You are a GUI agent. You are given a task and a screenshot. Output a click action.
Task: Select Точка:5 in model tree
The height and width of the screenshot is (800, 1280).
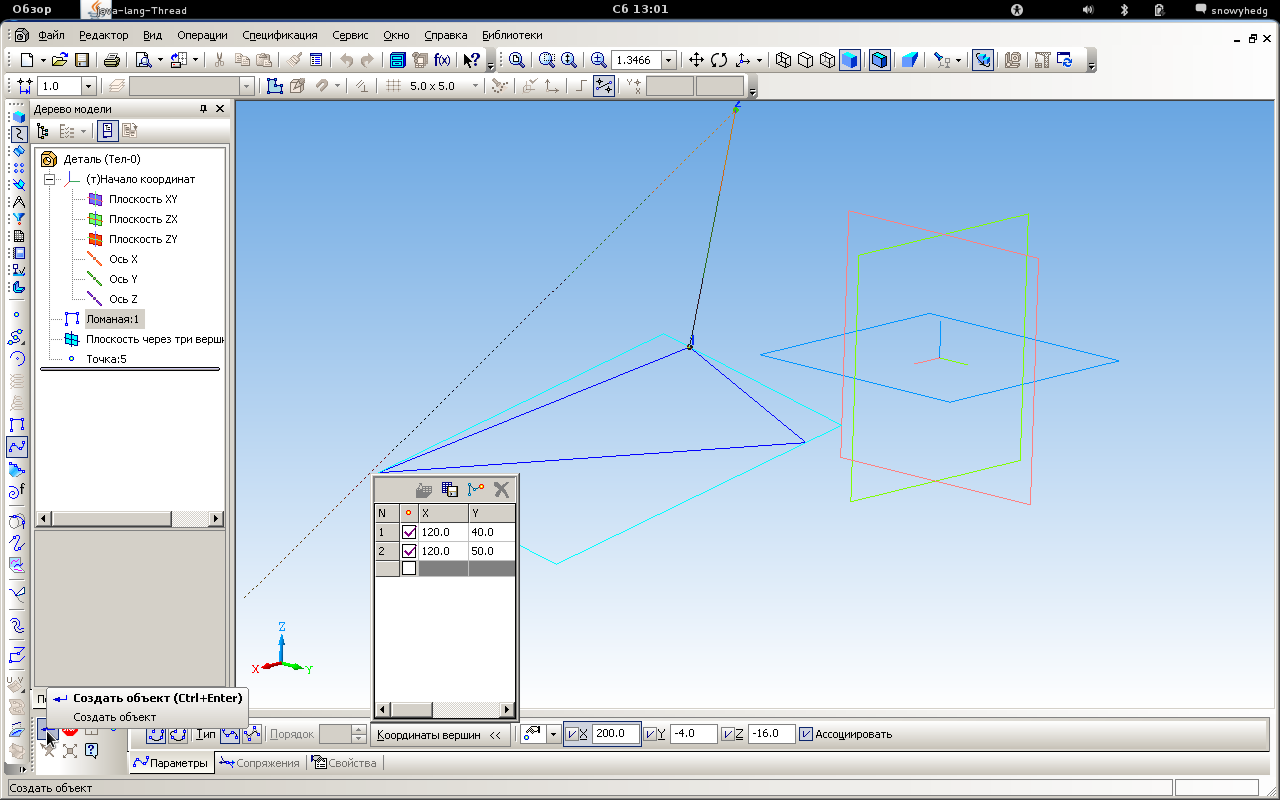point(106,359)
